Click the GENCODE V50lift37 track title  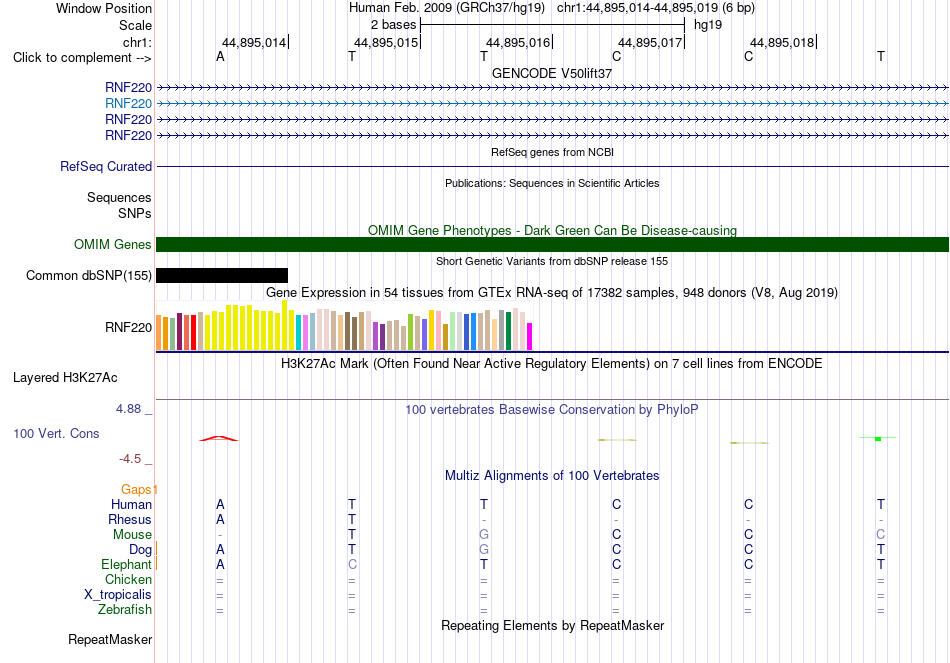[x=552, y=73]
